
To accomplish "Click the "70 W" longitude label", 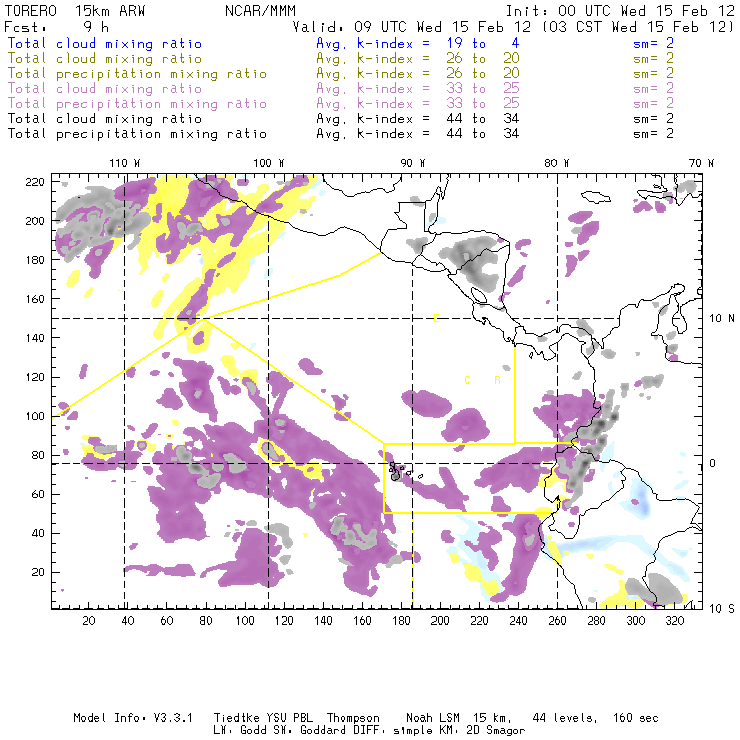I will click(x=701, y=163).
